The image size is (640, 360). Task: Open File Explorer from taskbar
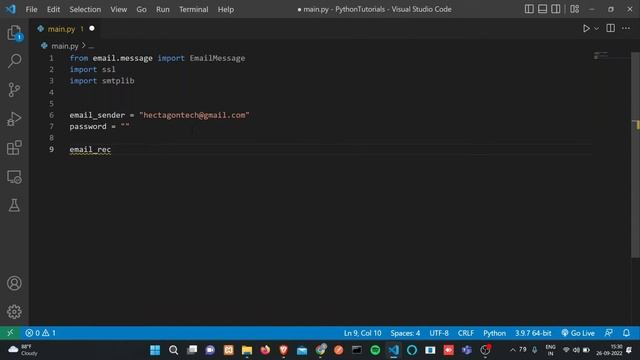(x=247, y=350)
